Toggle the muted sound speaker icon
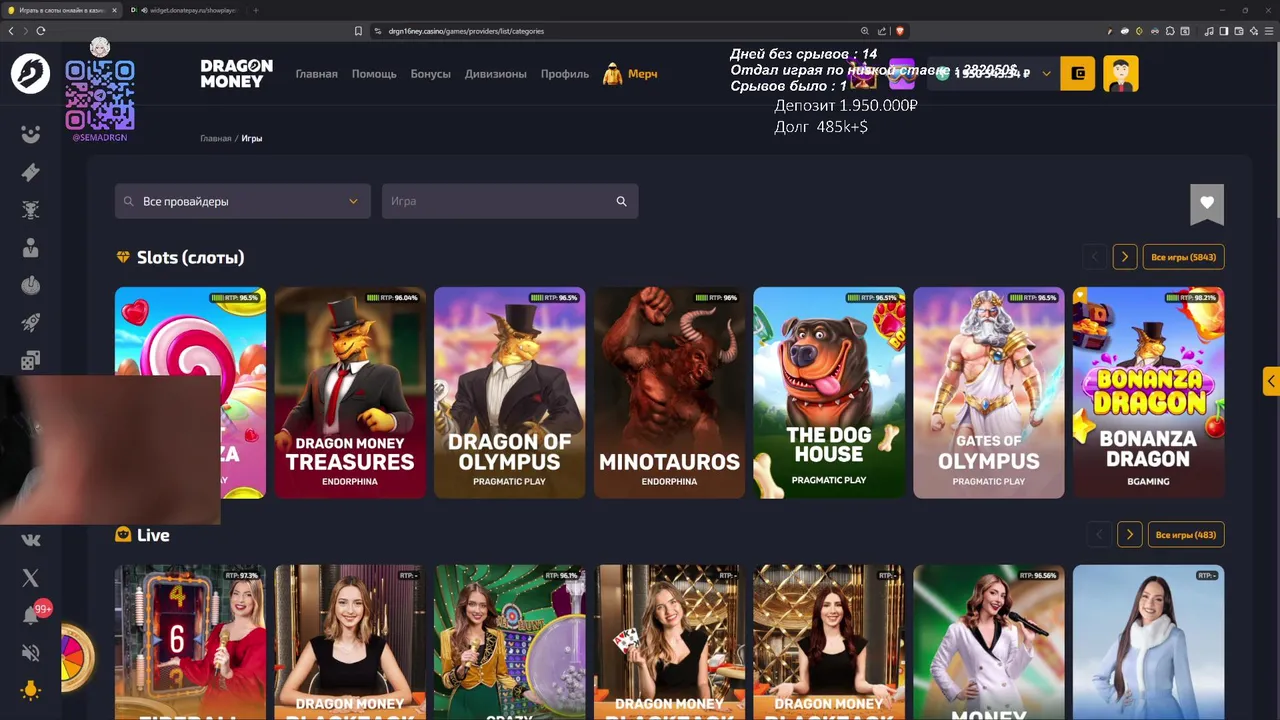Screen dimensions: 1280x720 pos(31,653)
